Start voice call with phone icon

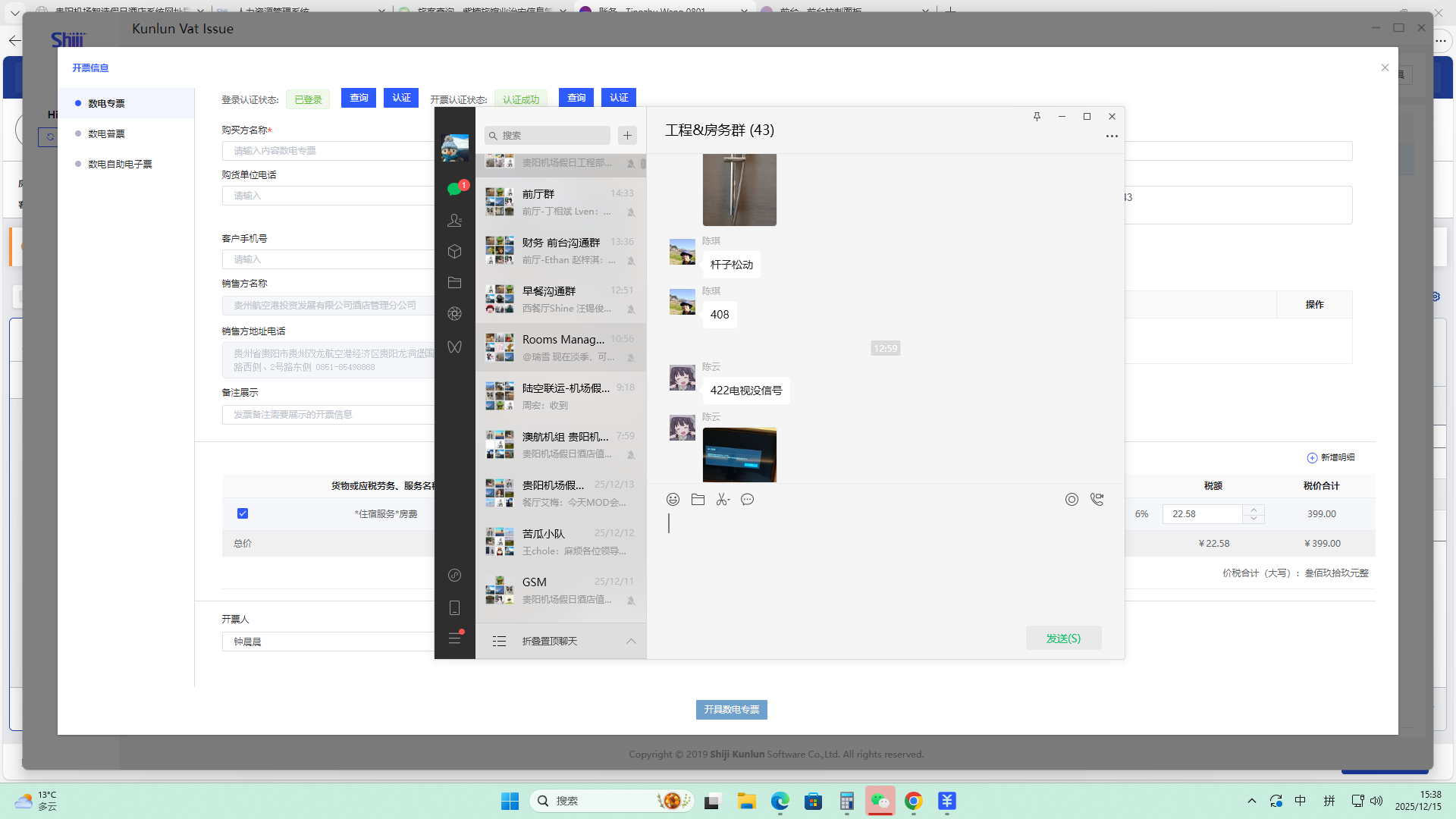[x=1097, y=499]
